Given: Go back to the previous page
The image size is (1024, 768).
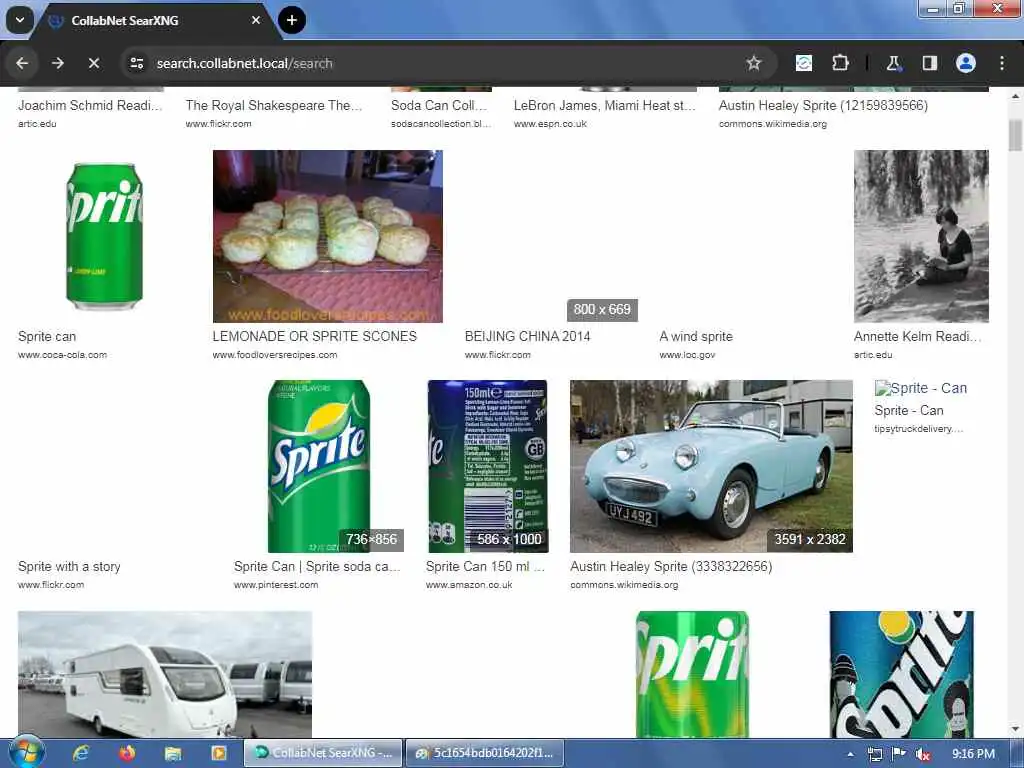Looking at the screenshot, I should [x=22, y=63].
